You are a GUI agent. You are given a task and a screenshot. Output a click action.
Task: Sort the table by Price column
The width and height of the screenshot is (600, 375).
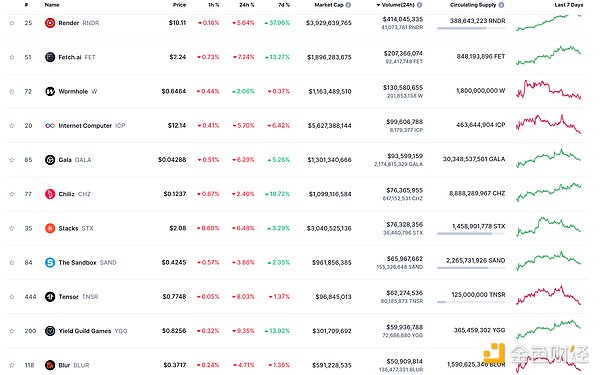click(x=179, y=5)
